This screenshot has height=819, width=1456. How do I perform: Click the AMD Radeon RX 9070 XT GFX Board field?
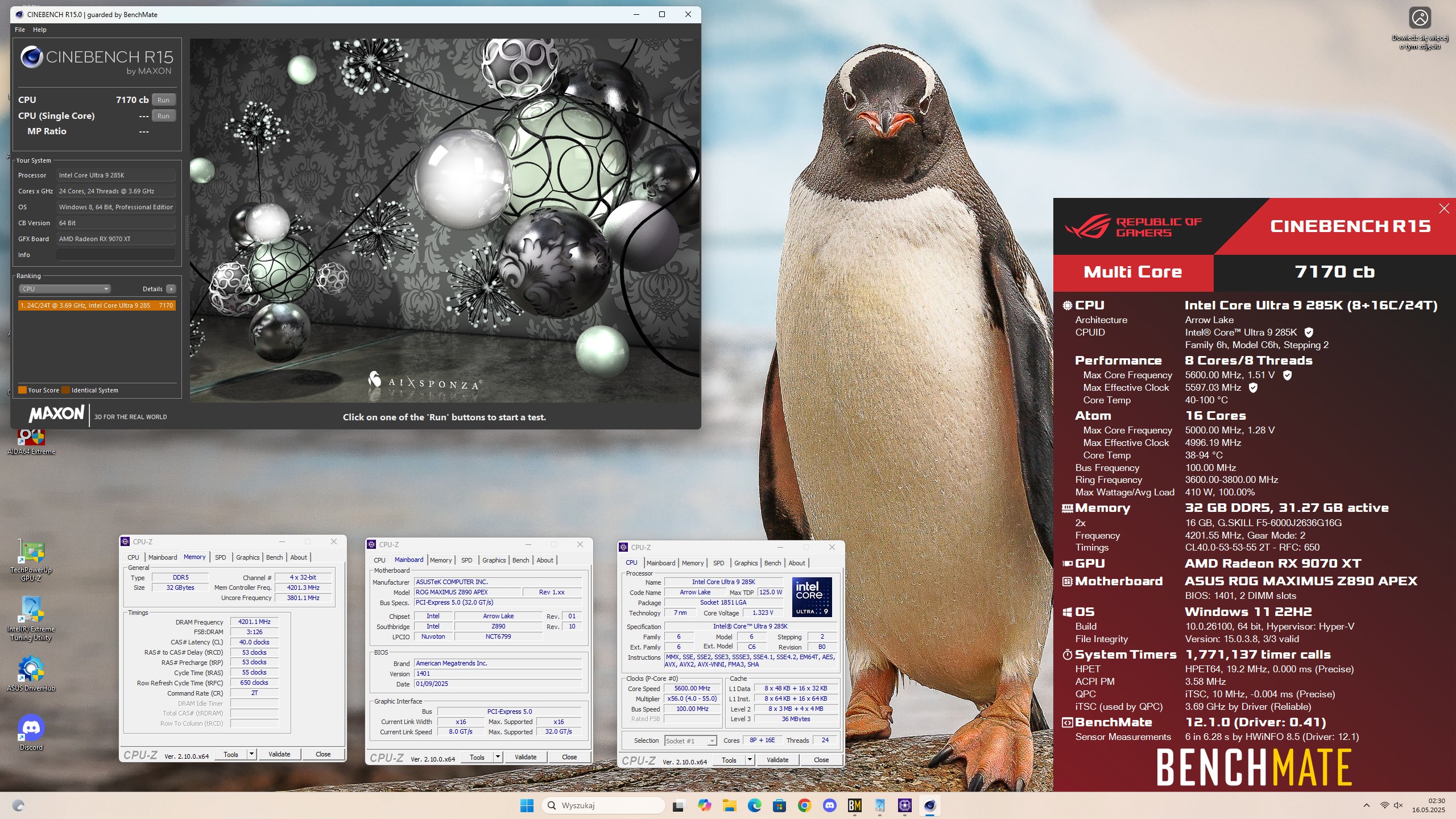pos(116,239)
